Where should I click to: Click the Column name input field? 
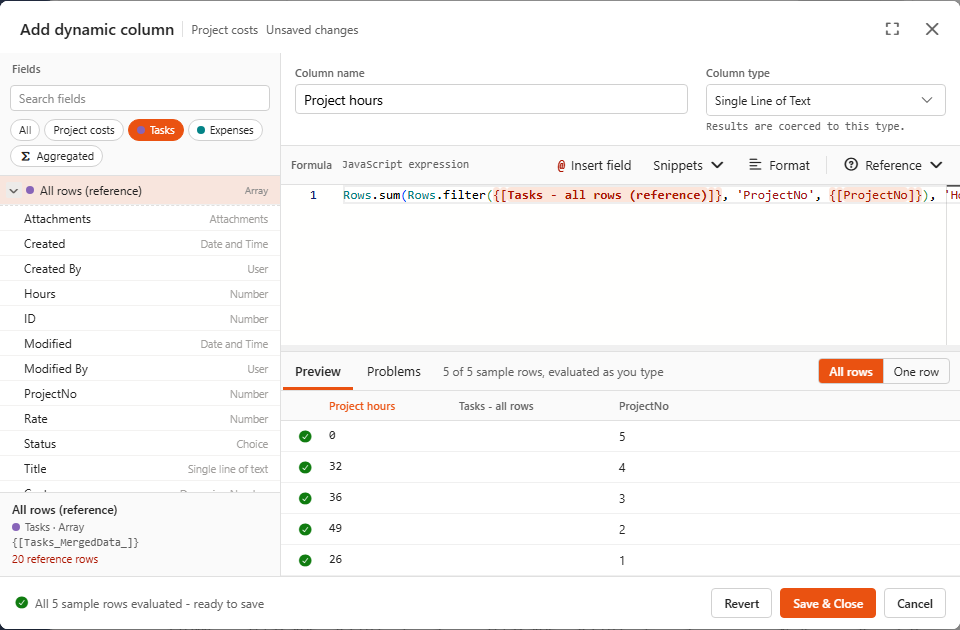[x=491, y=100]
